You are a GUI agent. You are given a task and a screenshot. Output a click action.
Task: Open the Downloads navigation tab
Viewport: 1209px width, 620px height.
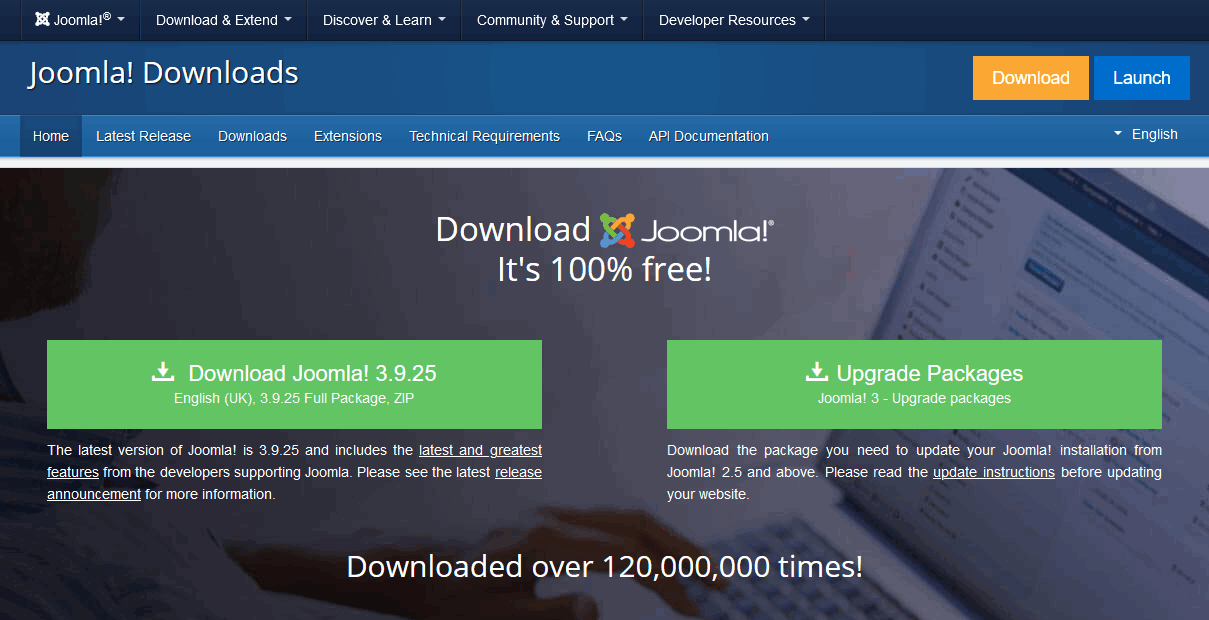pyautogui.click(x=252, y=136)
